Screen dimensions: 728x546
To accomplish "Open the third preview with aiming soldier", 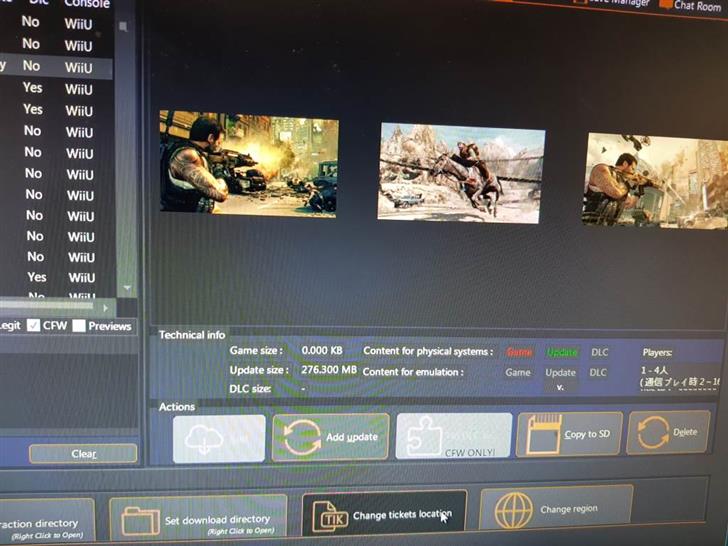I will coord(655,181).
